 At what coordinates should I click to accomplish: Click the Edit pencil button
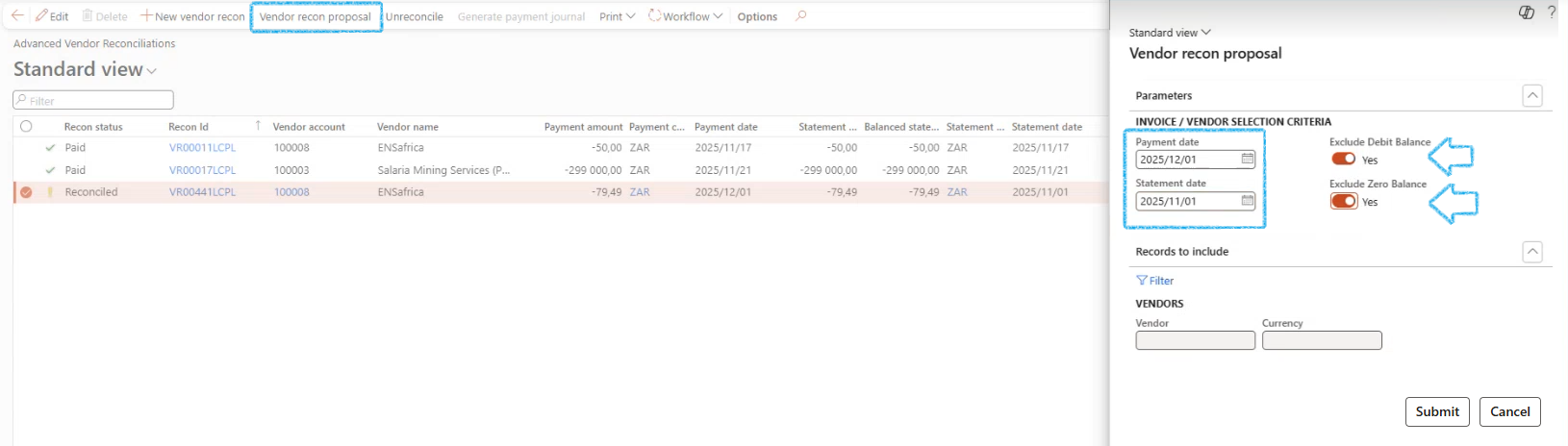coord(52,16)
